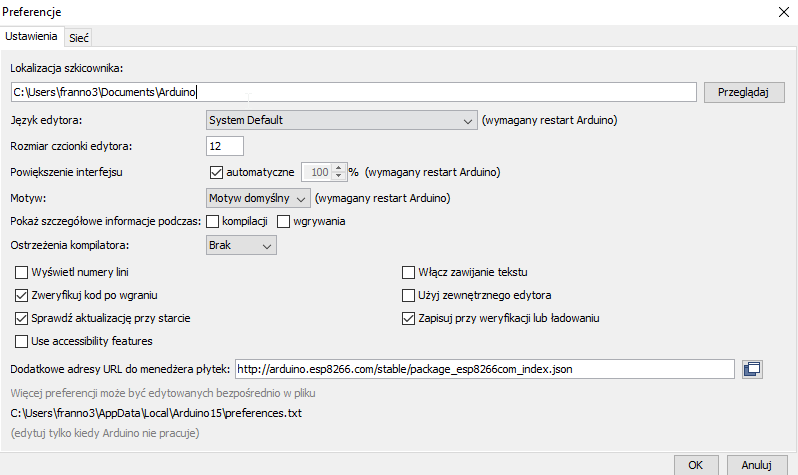Toggle automatyczne interface scaling checkbox

216,172
